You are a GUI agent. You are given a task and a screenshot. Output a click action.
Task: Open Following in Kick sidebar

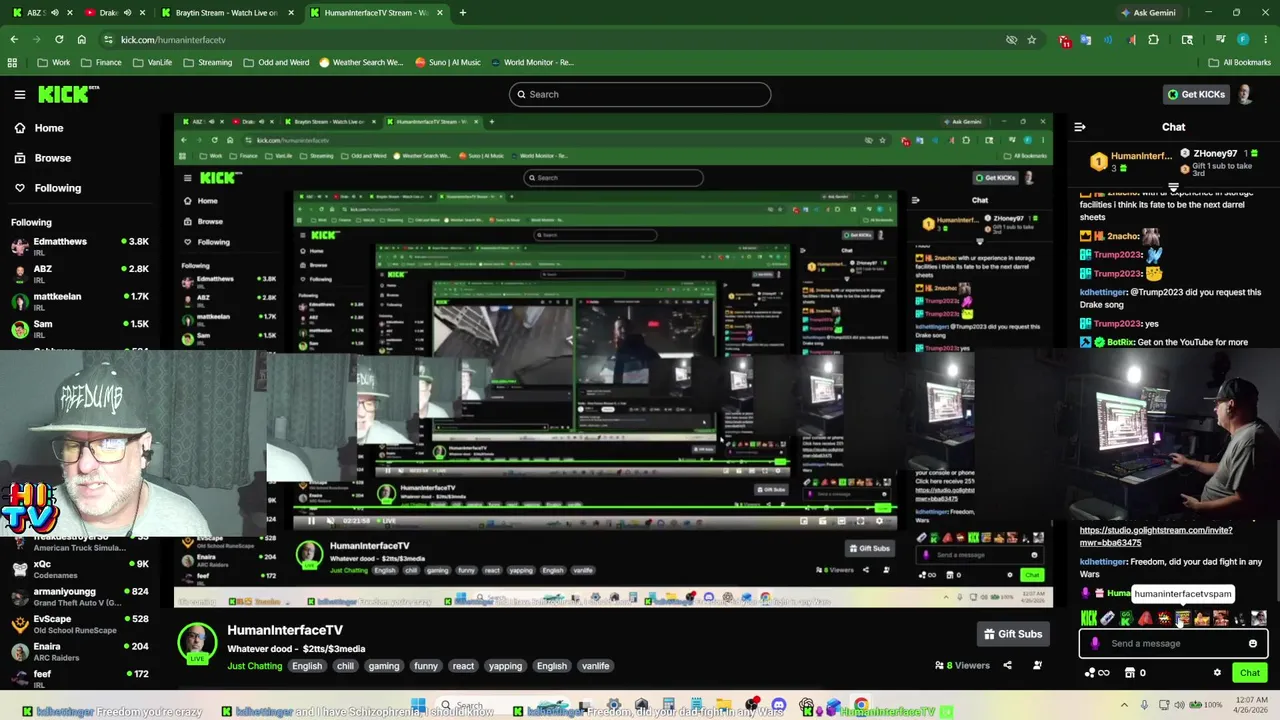click(x=47, y=188)
